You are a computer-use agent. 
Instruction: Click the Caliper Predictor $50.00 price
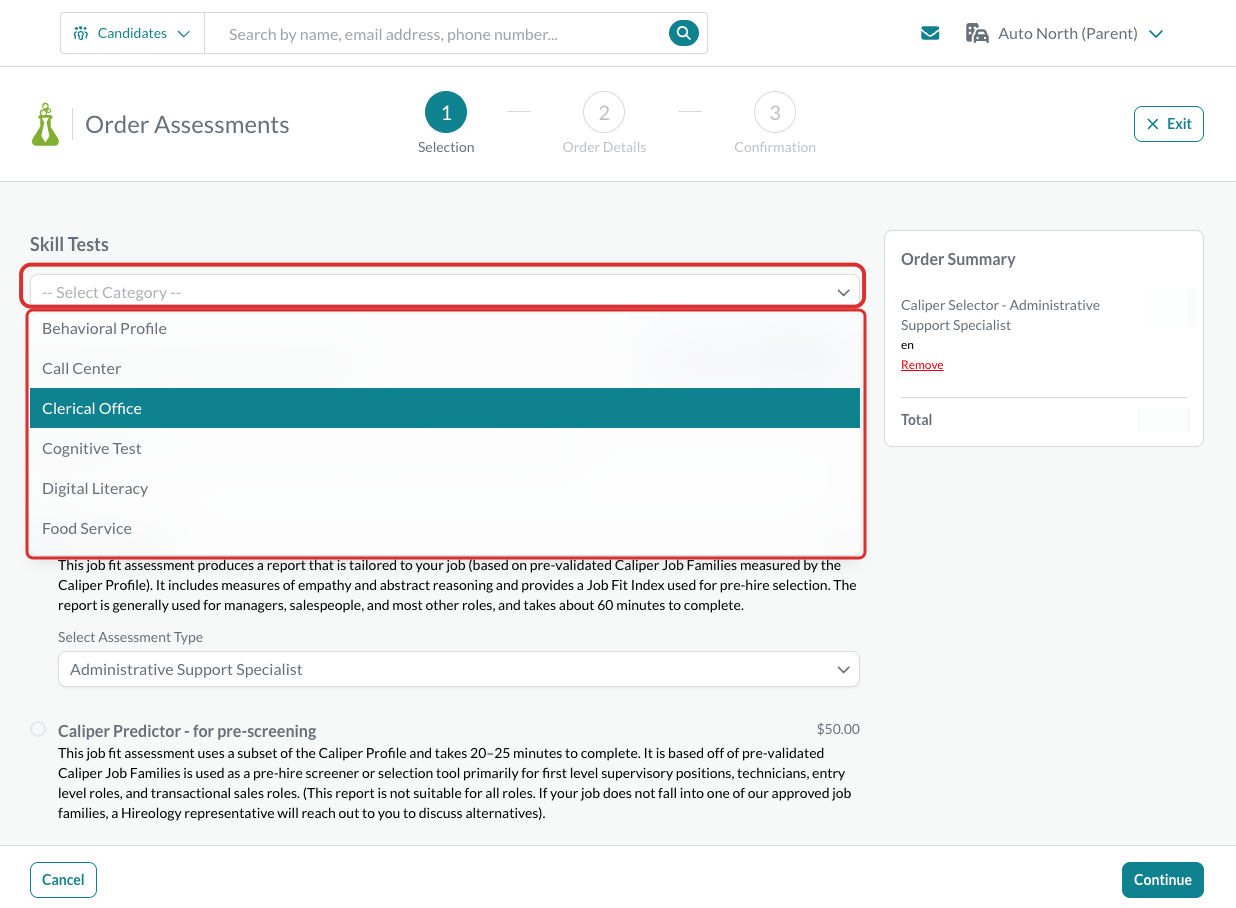(838, 729)
